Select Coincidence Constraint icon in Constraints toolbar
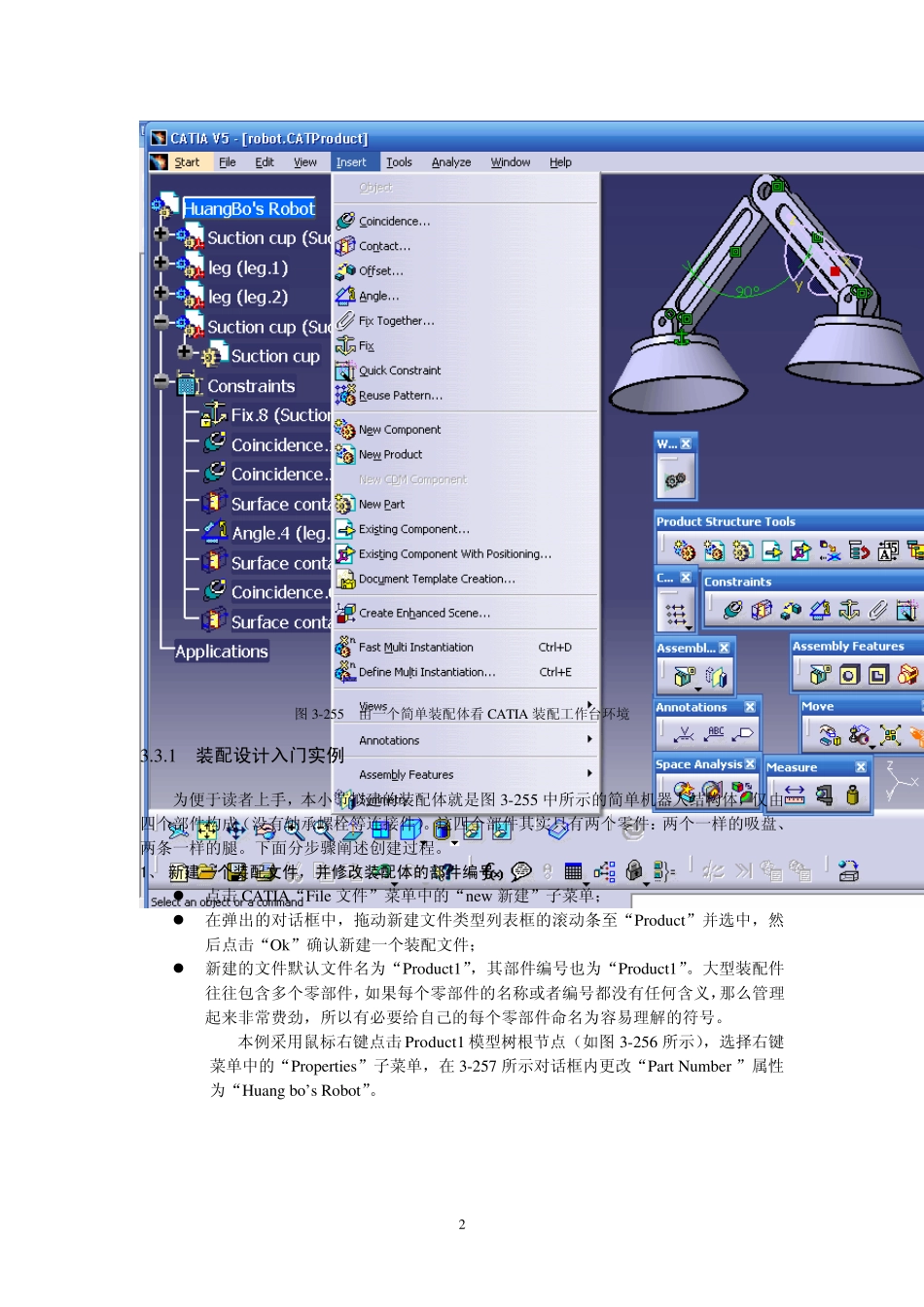This screenshot has width=924, height=1307. 732,610
